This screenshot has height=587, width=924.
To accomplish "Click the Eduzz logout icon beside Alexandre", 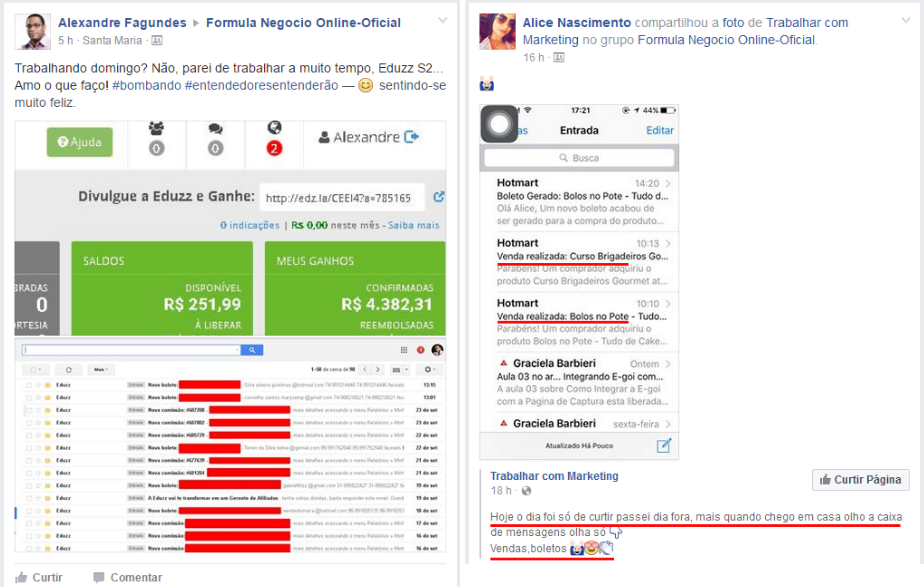I will [x=411, y=137].
